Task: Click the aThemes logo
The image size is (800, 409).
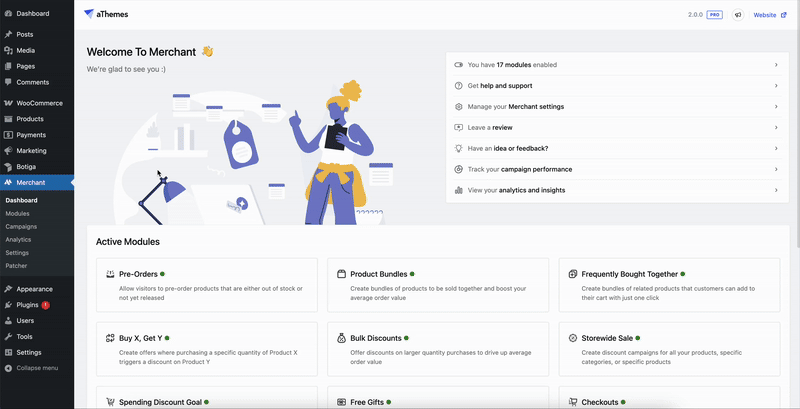Action: (x=106, y=14)
